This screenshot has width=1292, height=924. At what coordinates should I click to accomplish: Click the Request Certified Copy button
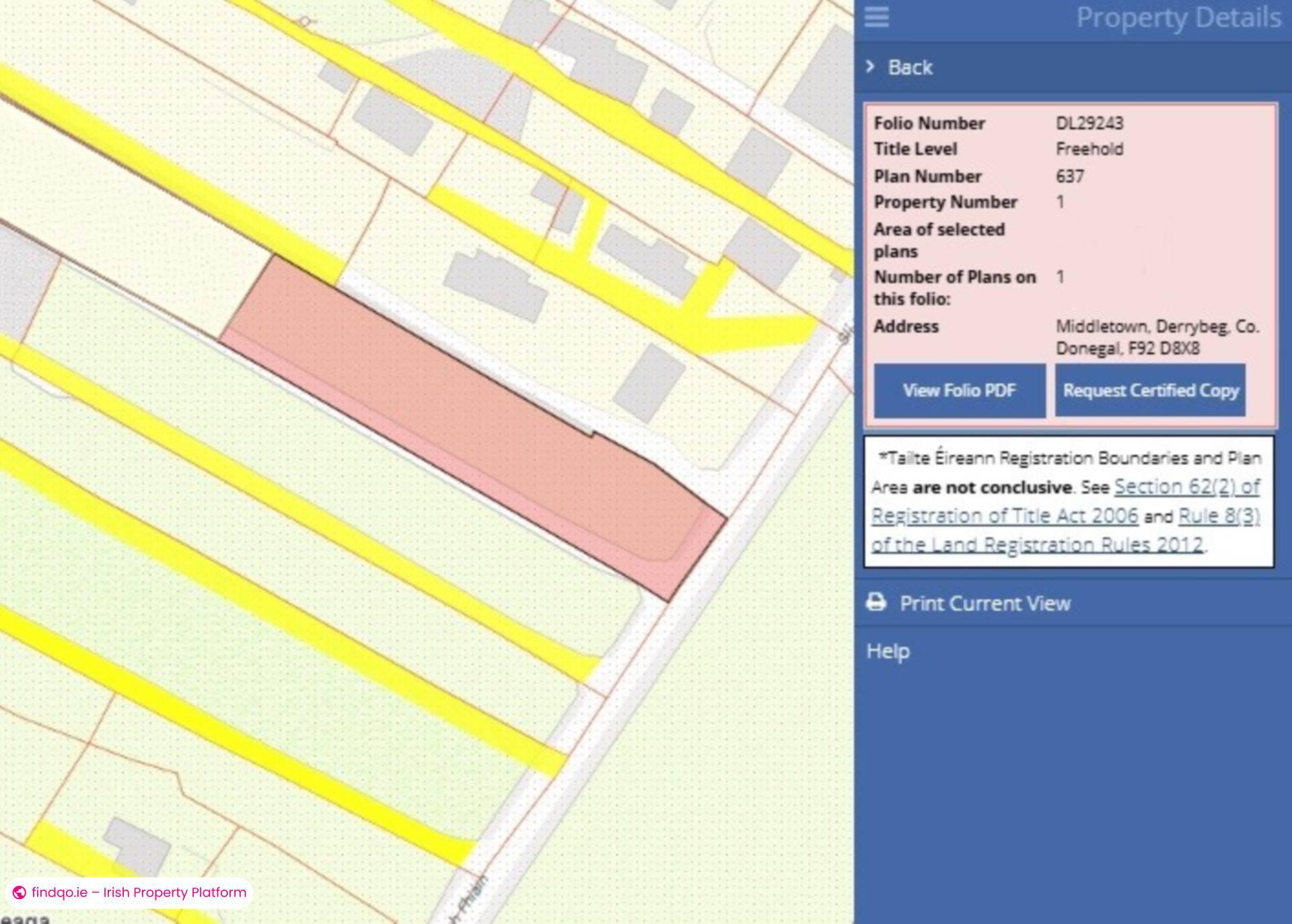tap(1151, 390)
